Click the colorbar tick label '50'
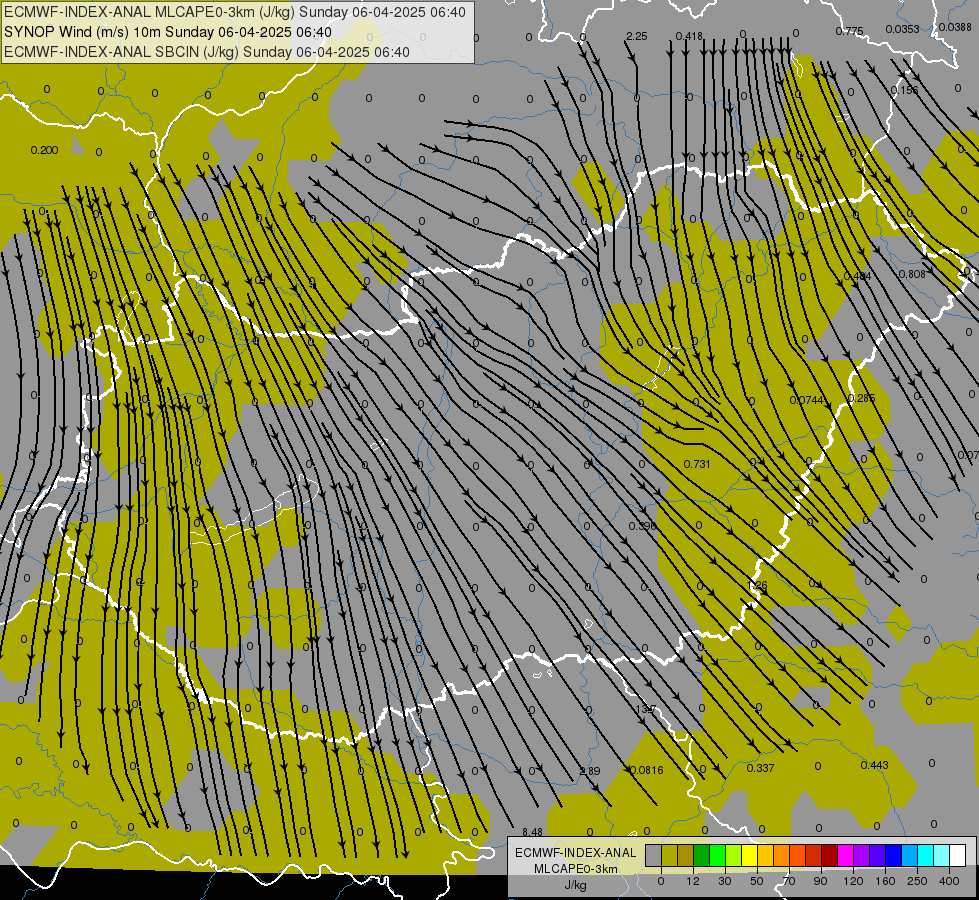Viewport: 979px width, 900px height. (757, 881)
